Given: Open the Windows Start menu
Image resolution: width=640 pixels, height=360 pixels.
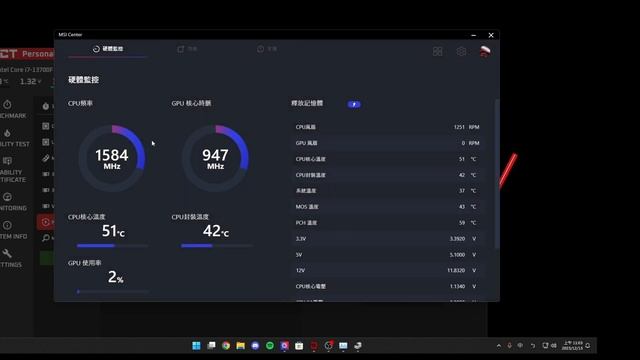Looking at the screenshot, I should tap(196, 346).
